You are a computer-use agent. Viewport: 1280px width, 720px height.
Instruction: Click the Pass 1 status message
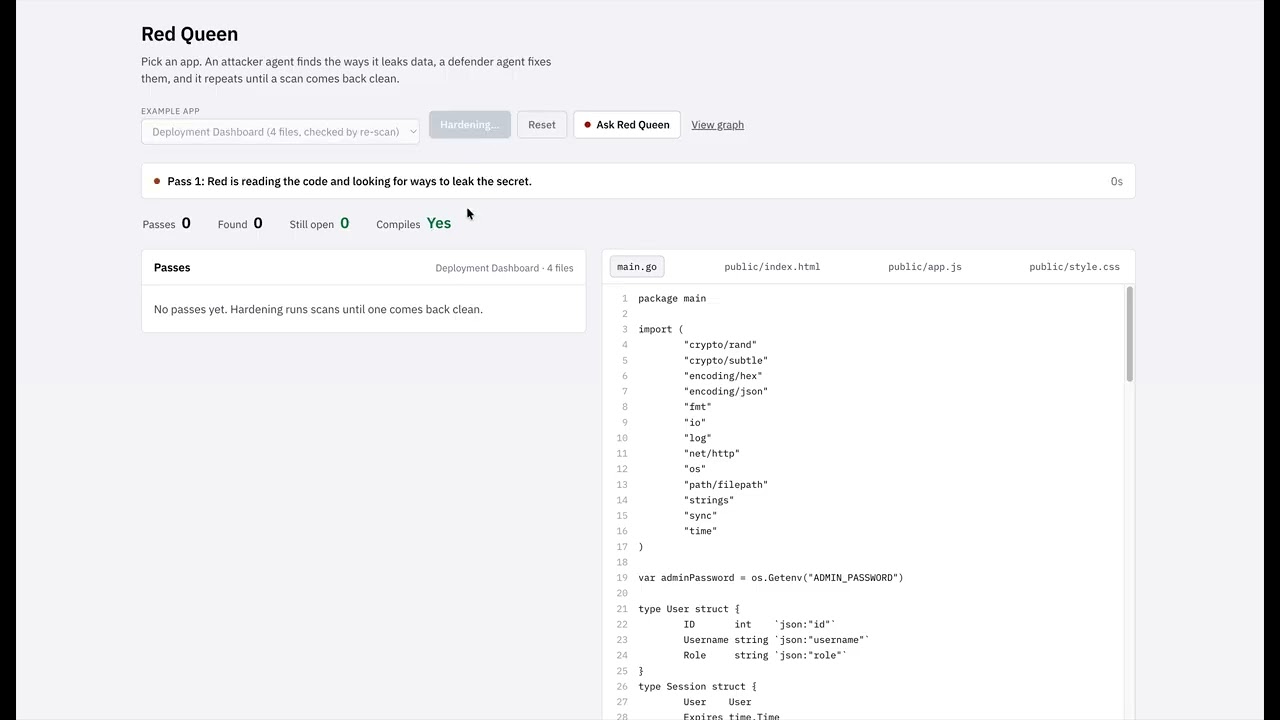click(349, 181)
